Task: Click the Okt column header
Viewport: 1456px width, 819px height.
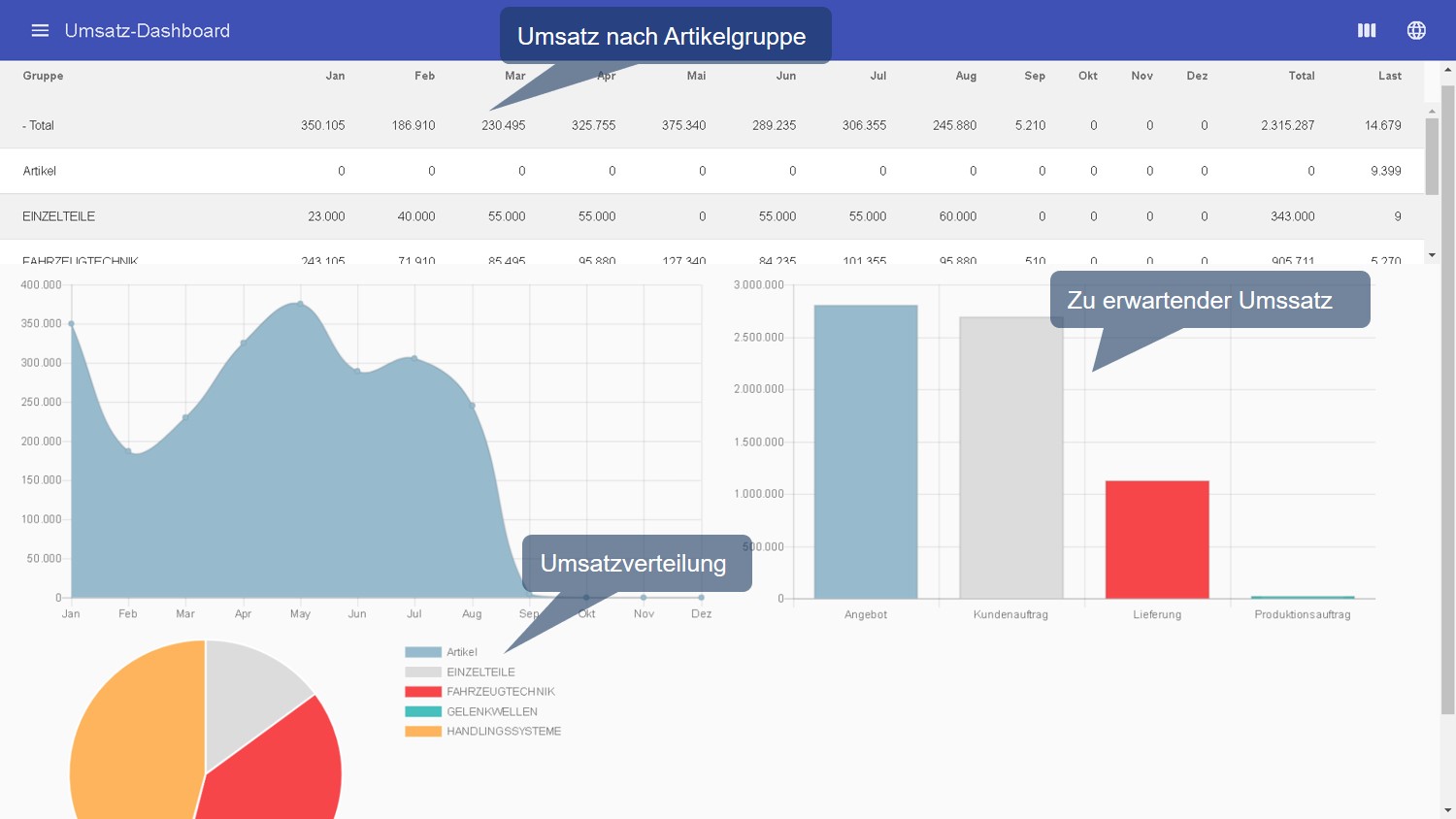Action: (1088, 76)
